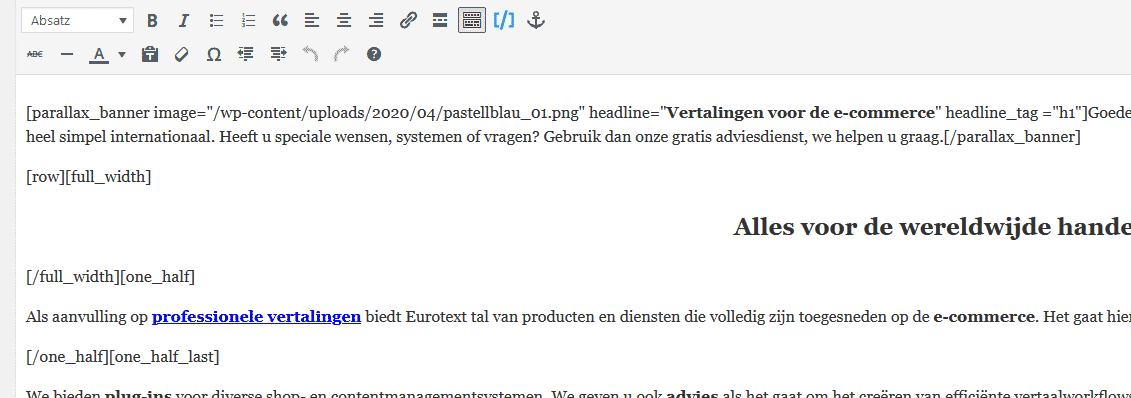Click the [/full_width][one_half] shortcode line
The image size is (1131, 398).
110,277
